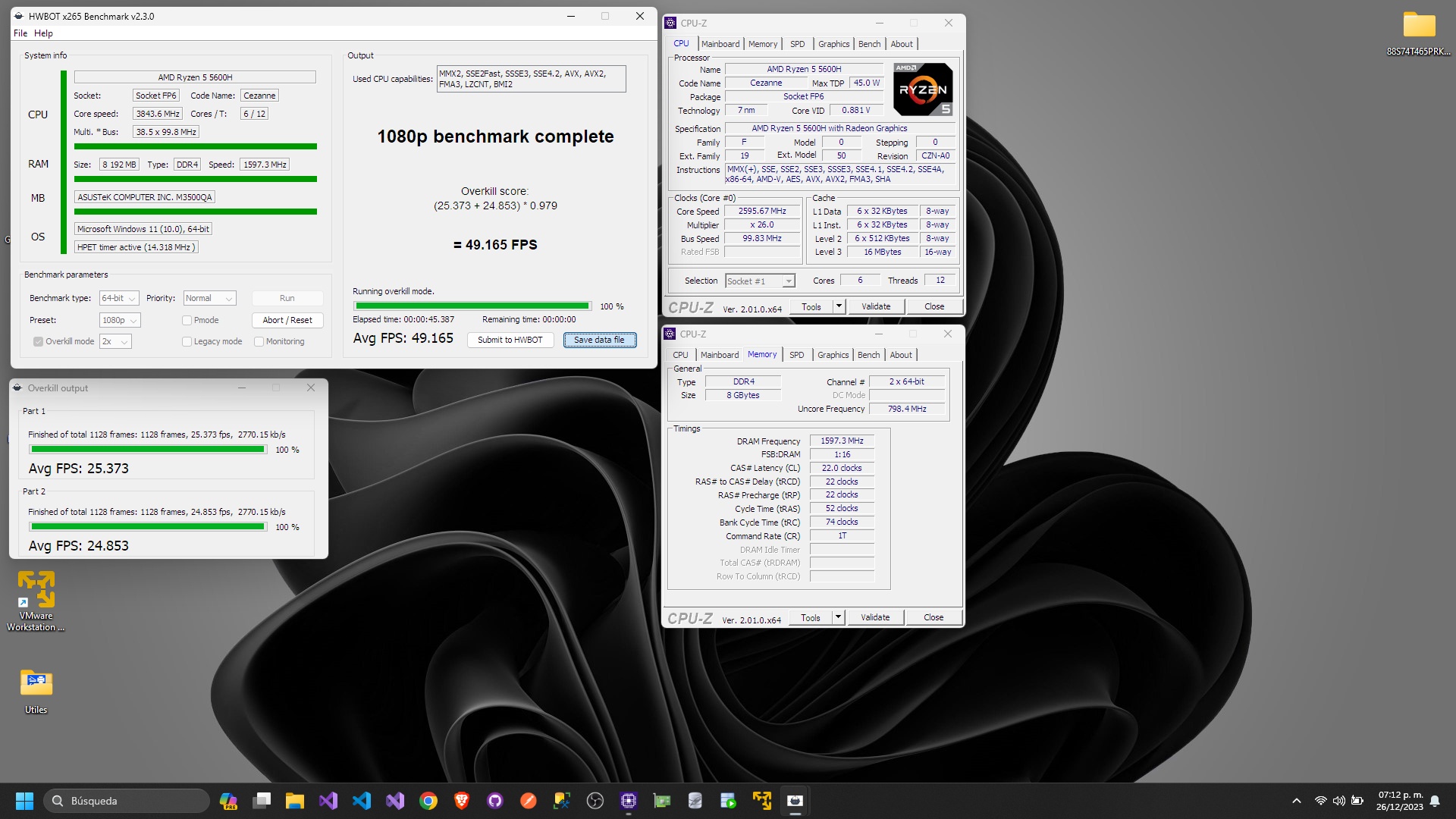
Task: Click the Búsqueda taskbar search box
Action: coord(127,801)
